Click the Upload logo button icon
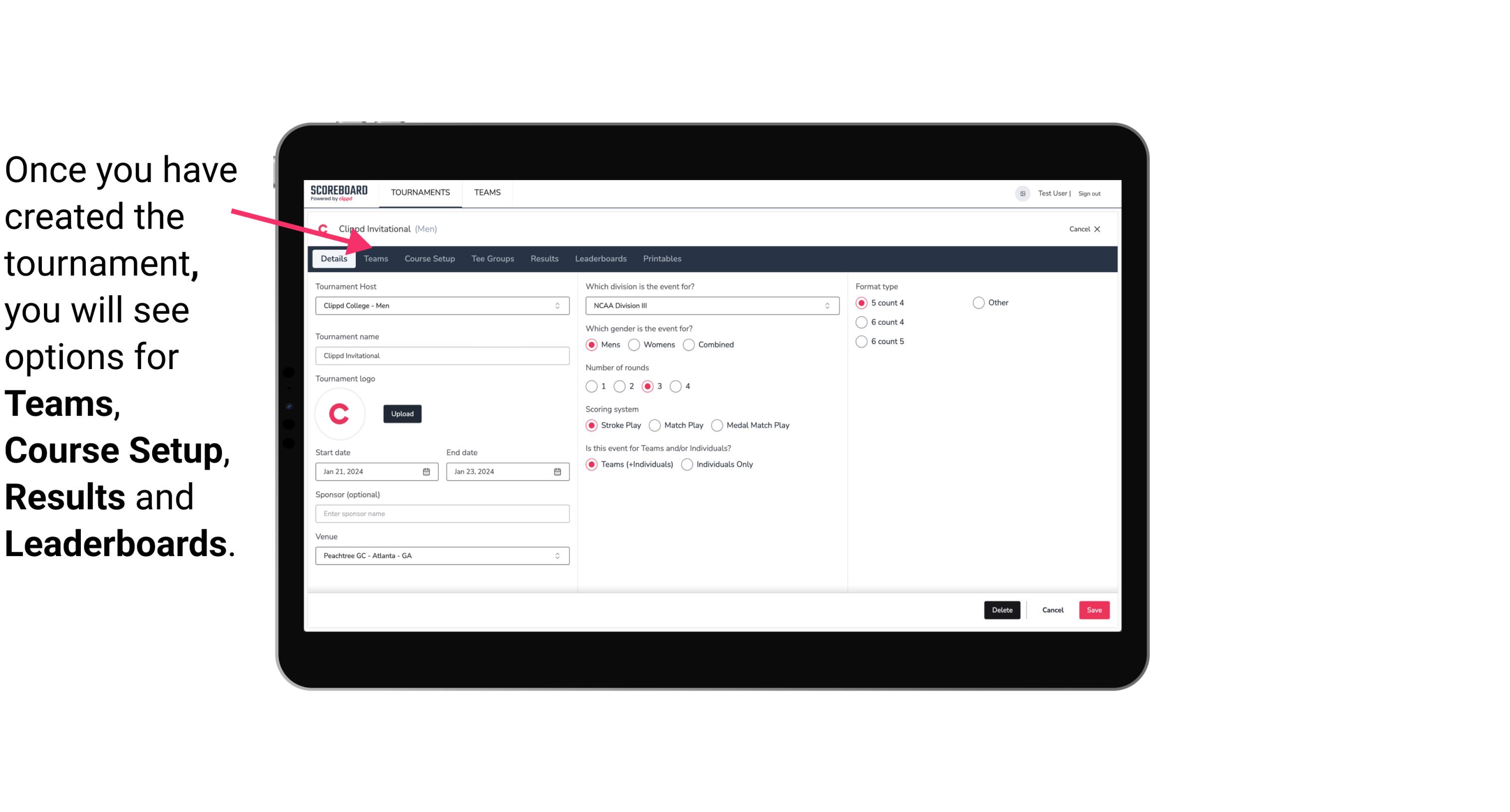1510x812 pixels. 402,413
